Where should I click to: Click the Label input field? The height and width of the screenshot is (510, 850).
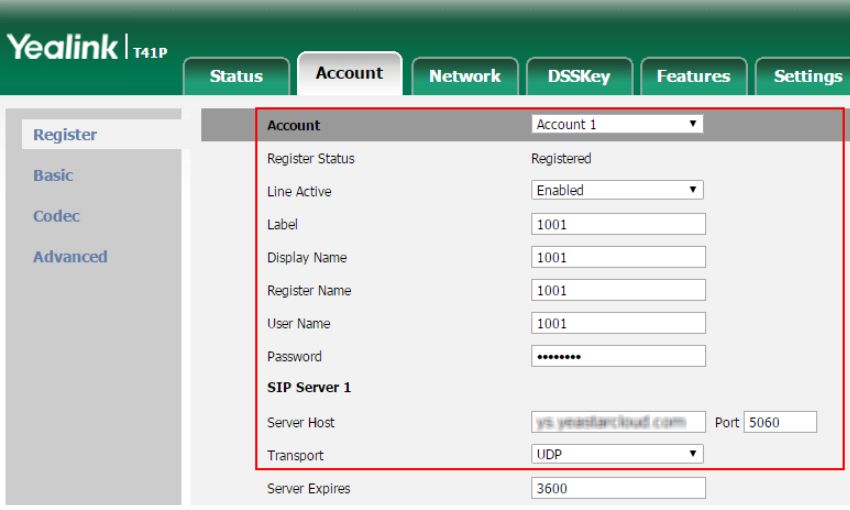(618, 224)
